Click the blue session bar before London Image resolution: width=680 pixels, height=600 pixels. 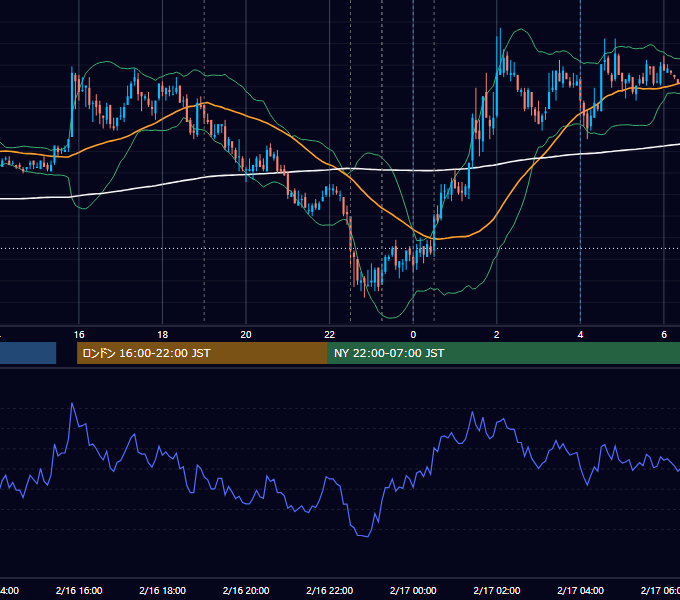click(28, 353)
